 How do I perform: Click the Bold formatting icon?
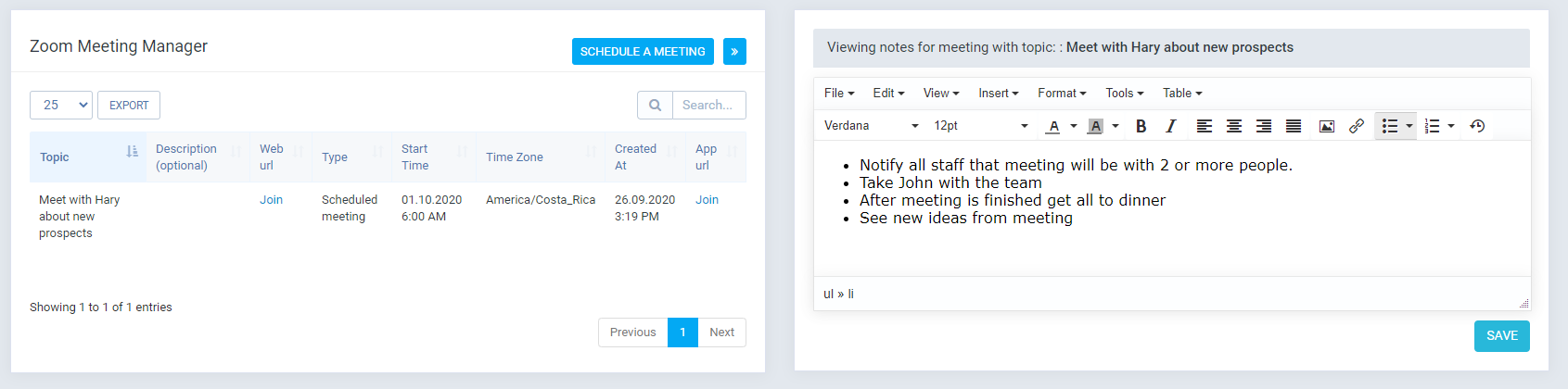tap(1141, 126)
